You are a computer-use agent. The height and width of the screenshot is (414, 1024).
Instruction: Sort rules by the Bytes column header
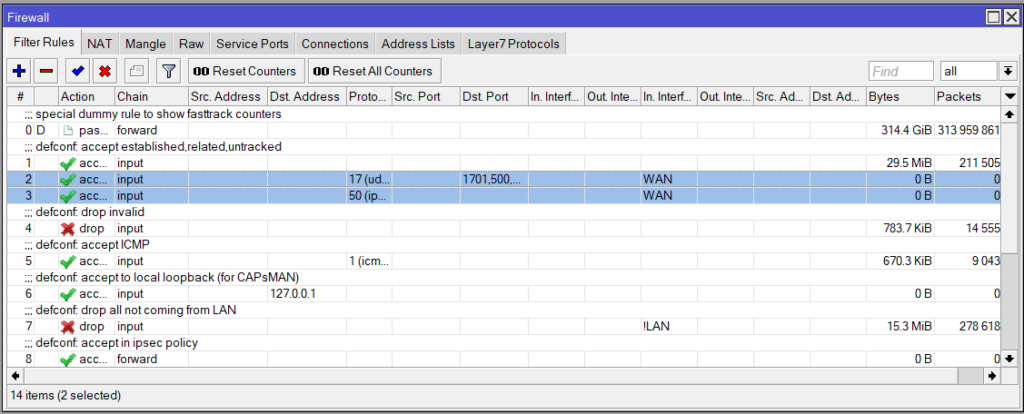point(898,96)
